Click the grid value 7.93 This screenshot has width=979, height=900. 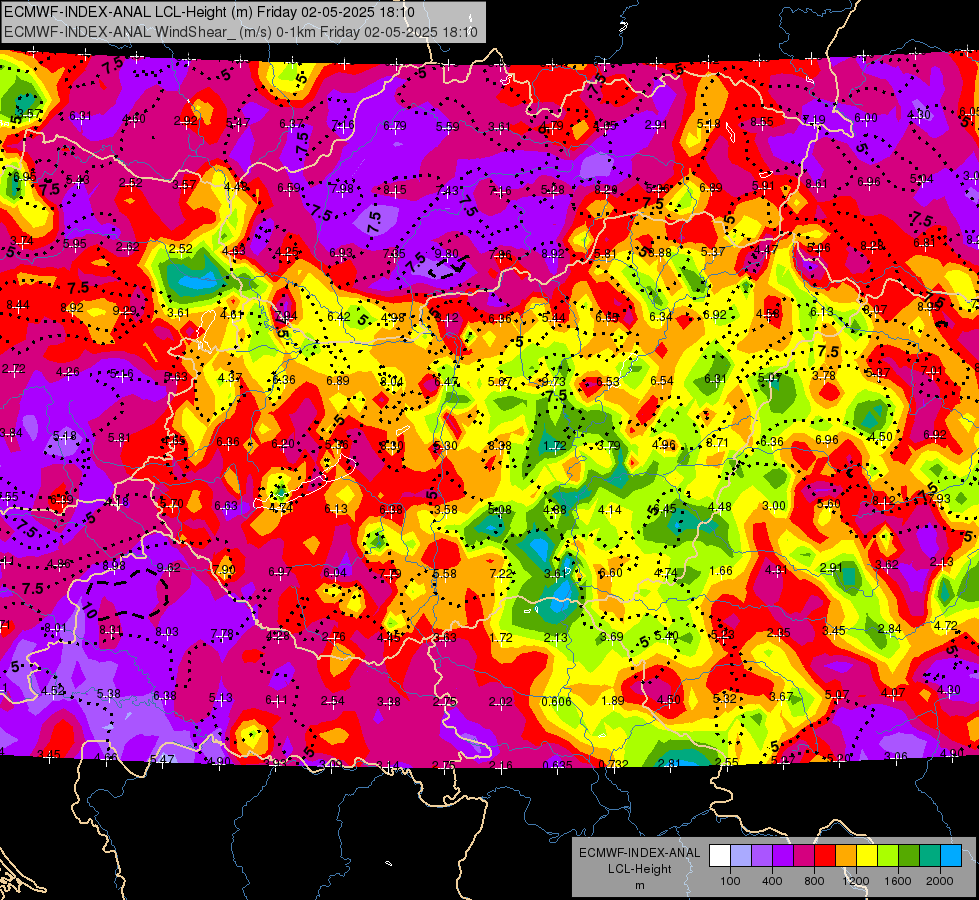point(938,499)
